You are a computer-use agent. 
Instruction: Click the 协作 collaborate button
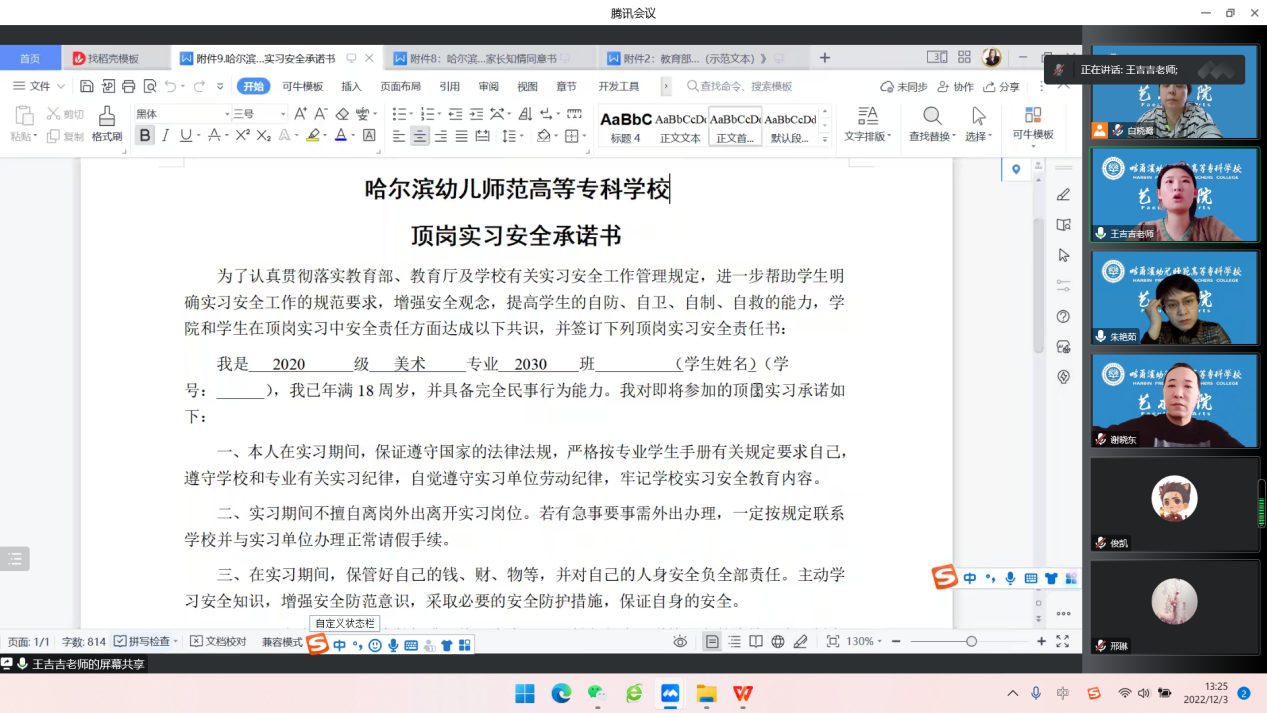point(955,87)
